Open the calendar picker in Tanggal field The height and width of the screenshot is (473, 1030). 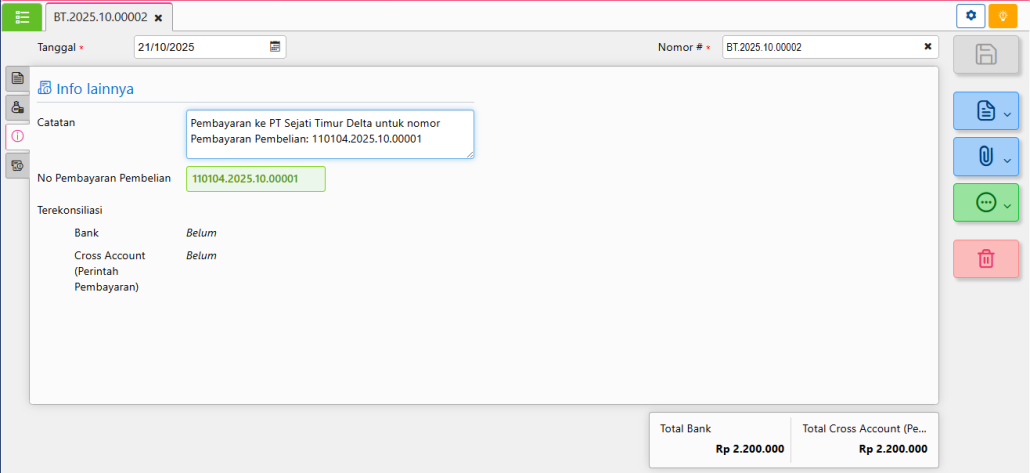coord(275,46)
